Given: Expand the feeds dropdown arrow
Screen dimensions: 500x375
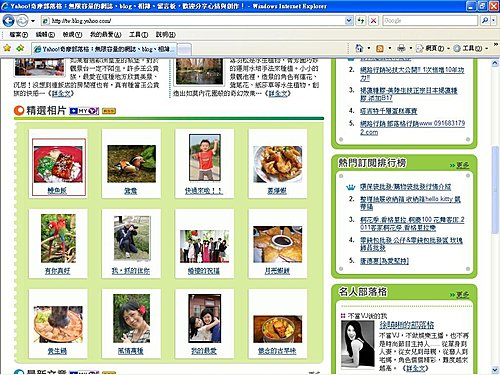Looking at the screenshot, I should point(390,49).
